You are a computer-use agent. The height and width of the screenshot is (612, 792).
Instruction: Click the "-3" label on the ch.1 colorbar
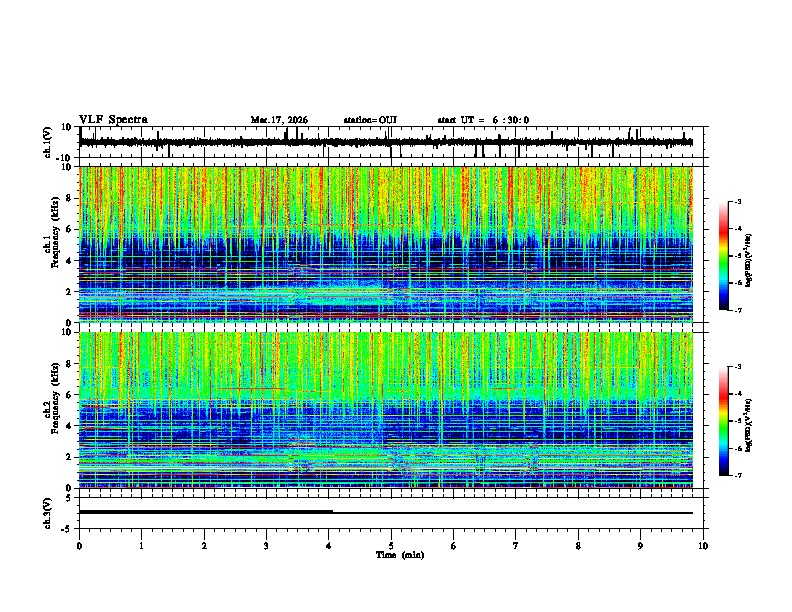[737, 201]
